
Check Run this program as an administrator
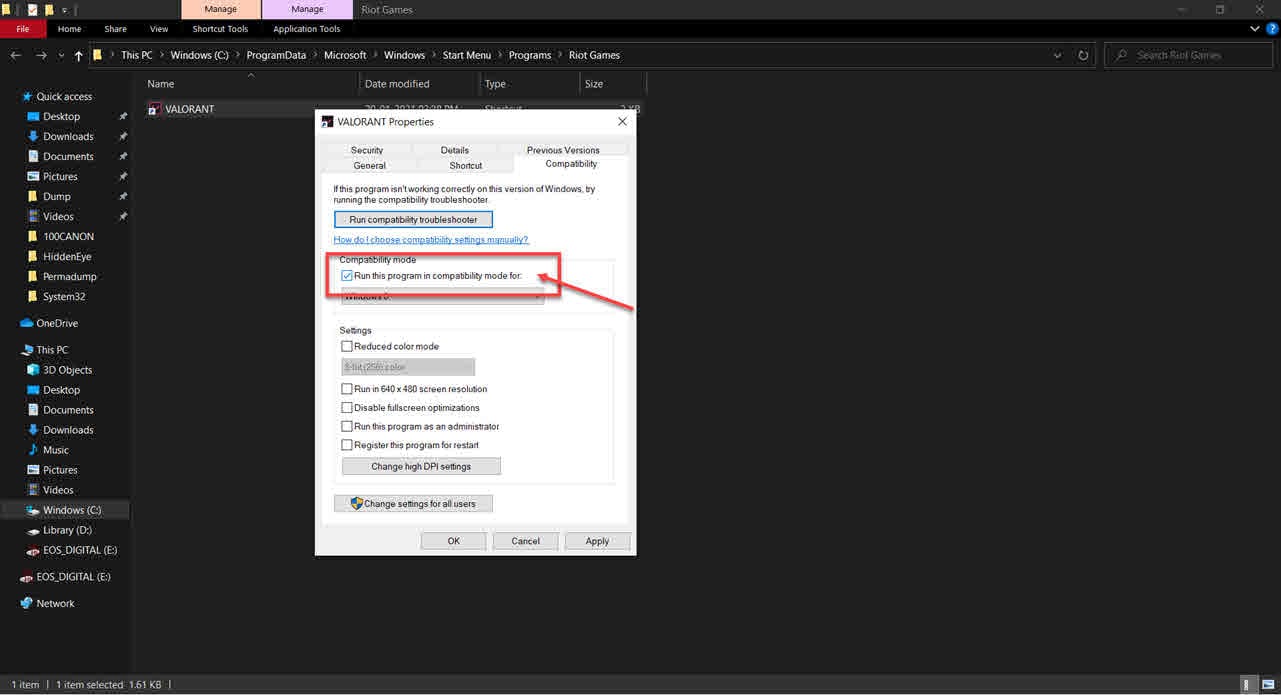pos(347,427)
